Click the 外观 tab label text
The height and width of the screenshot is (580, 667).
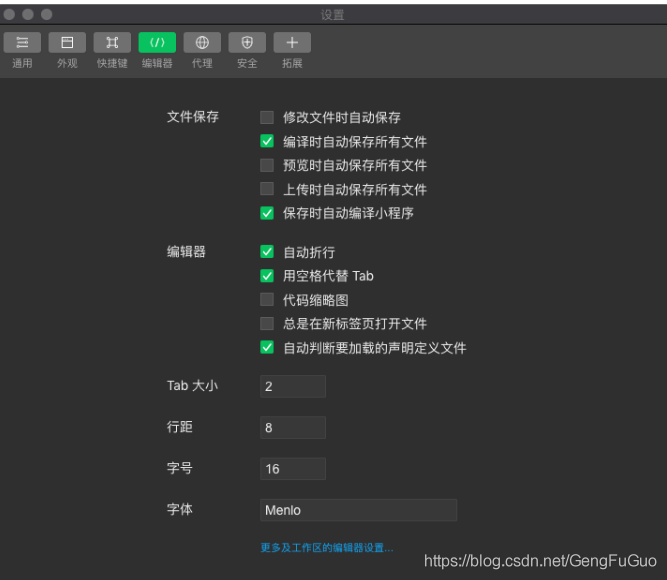(x=67, y=63)
